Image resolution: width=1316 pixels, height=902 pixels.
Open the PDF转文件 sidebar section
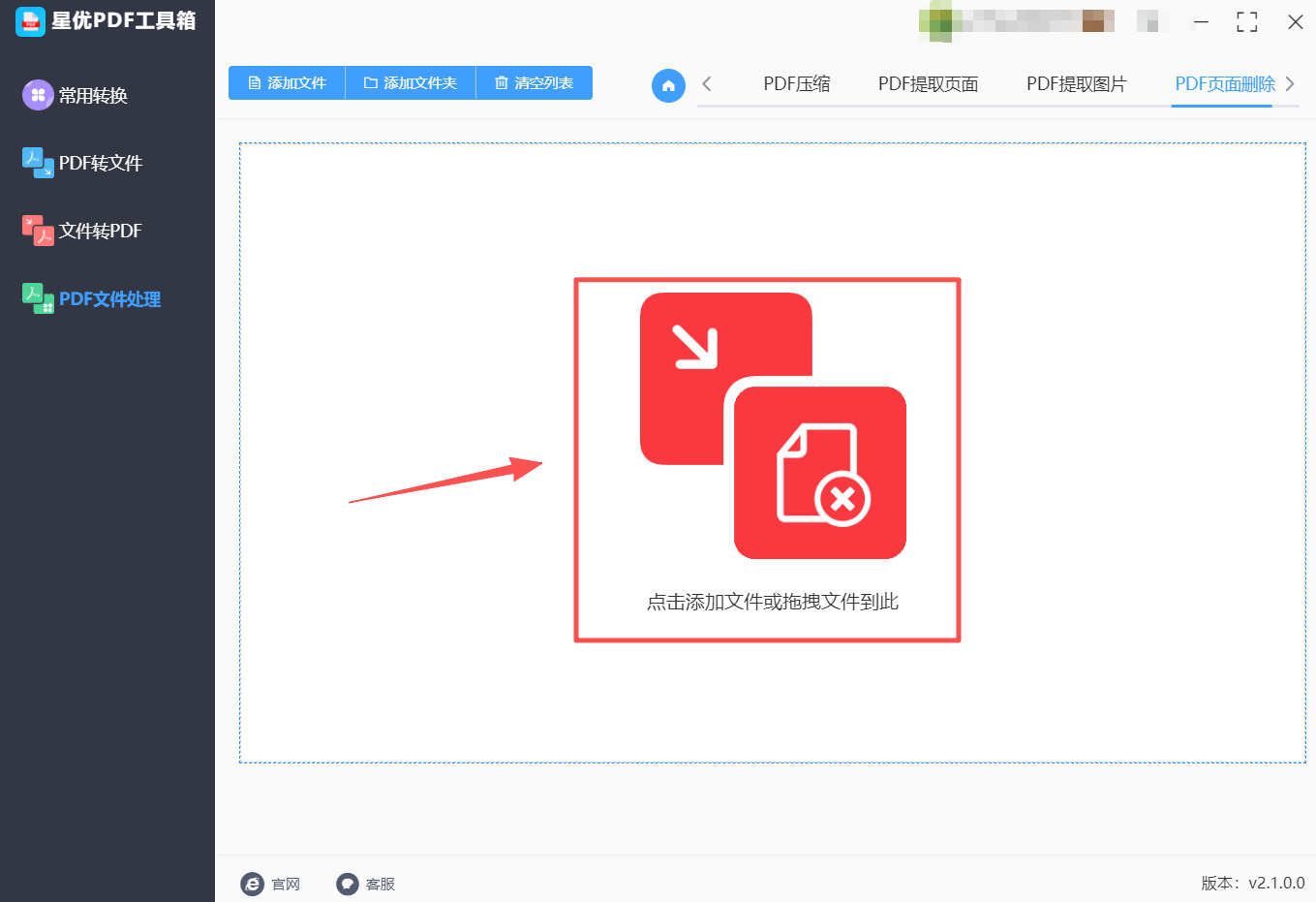[x=82, y=163]
